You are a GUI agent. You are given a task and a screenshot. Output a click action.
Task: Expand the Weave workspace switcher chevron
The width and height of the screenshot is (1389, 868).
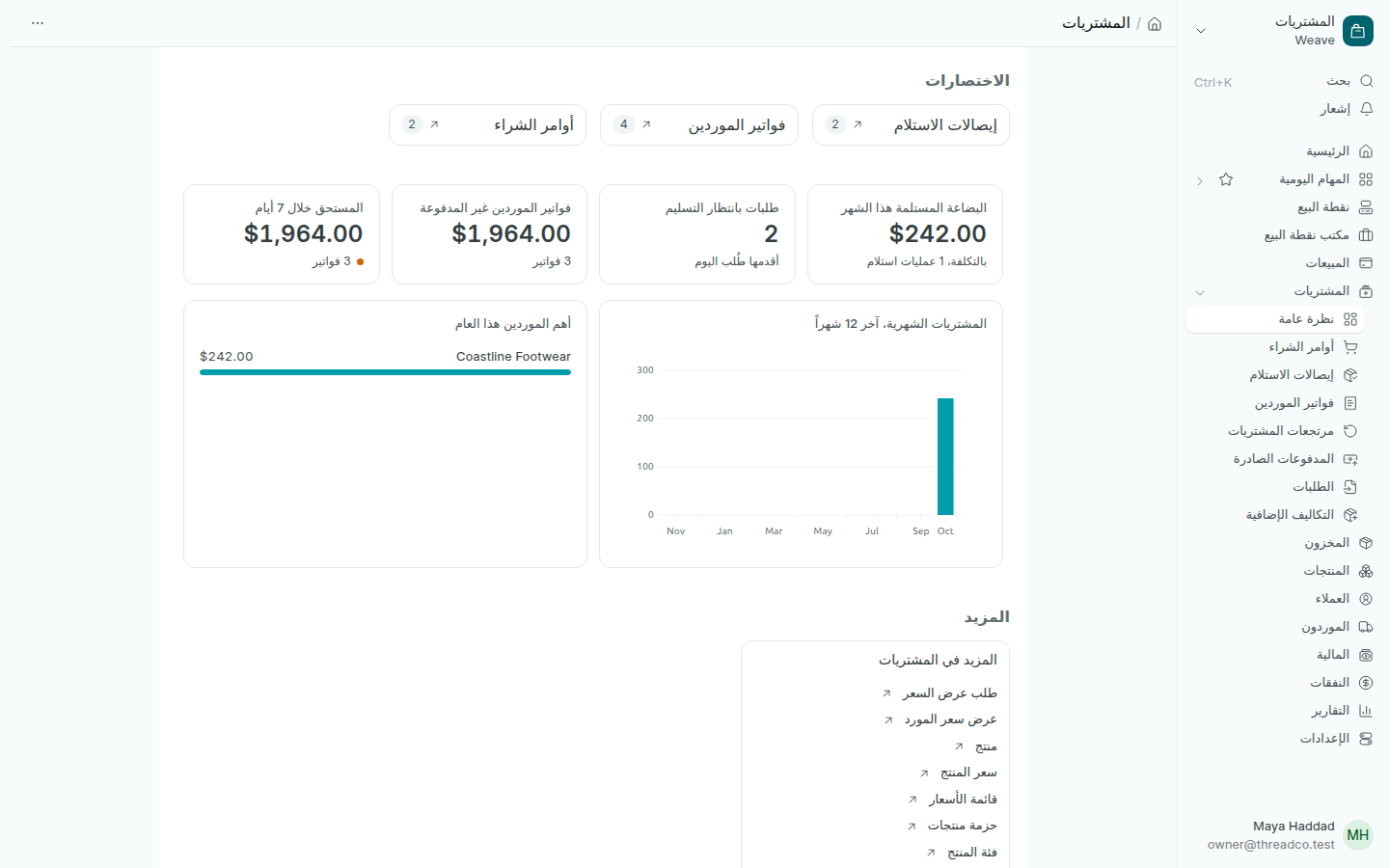1201,31
